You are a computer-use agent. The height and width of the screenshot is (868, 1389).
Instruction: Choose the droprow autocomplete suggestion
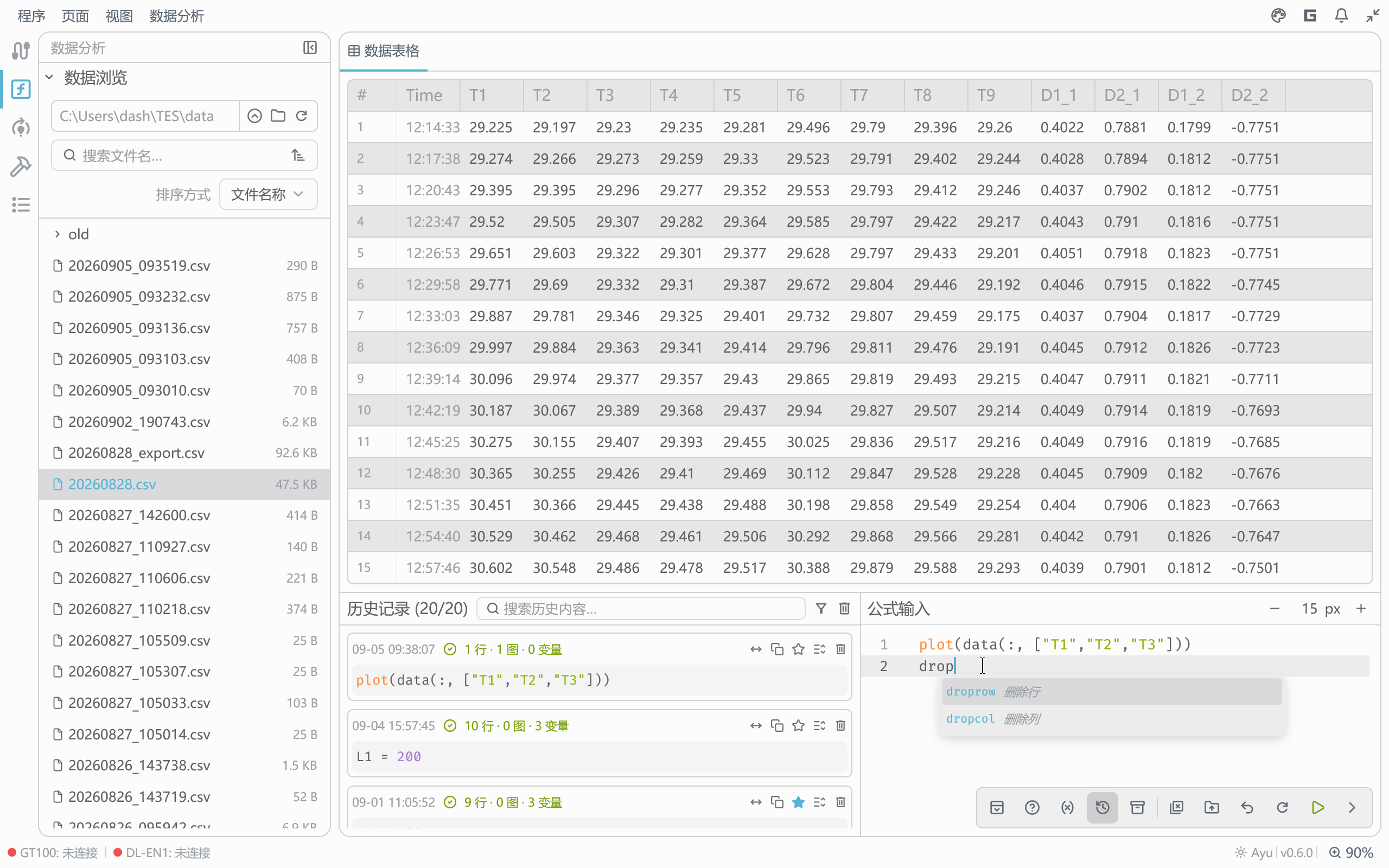point(1112,692)
